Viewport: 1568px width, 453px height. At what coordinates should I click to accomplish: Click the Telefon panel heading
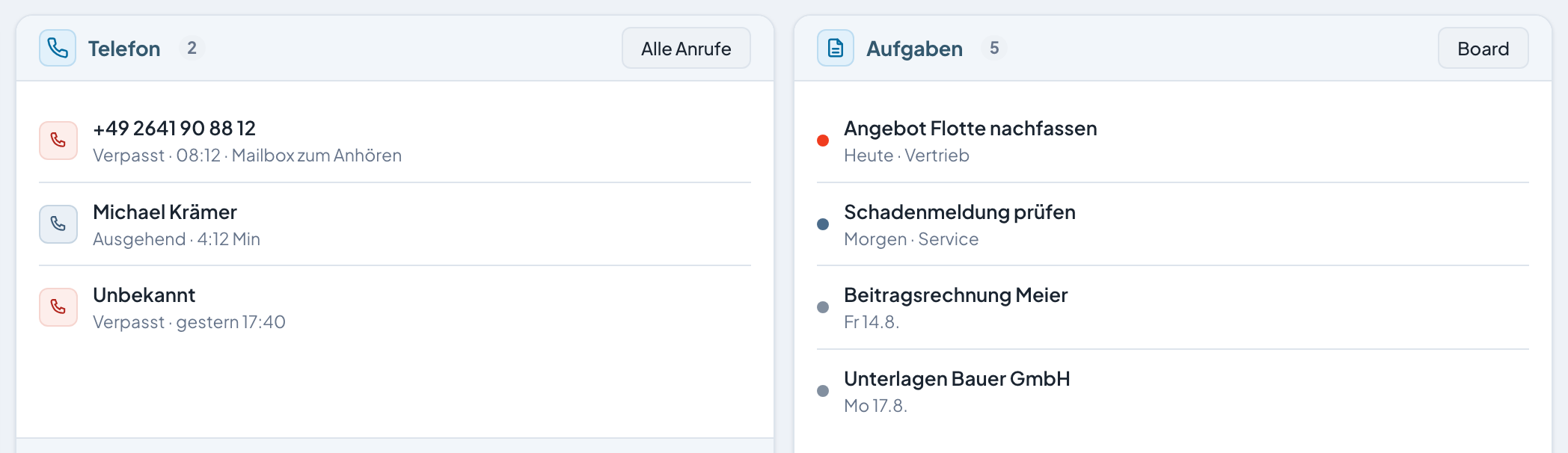pyautogui.click(x=124, y=49)
